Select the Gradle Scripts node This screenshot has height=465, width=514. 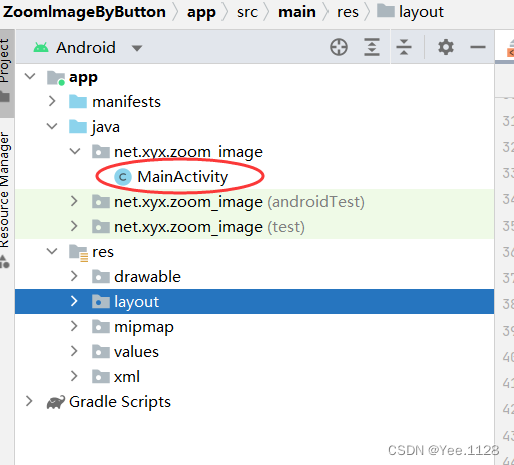(120, 402)
